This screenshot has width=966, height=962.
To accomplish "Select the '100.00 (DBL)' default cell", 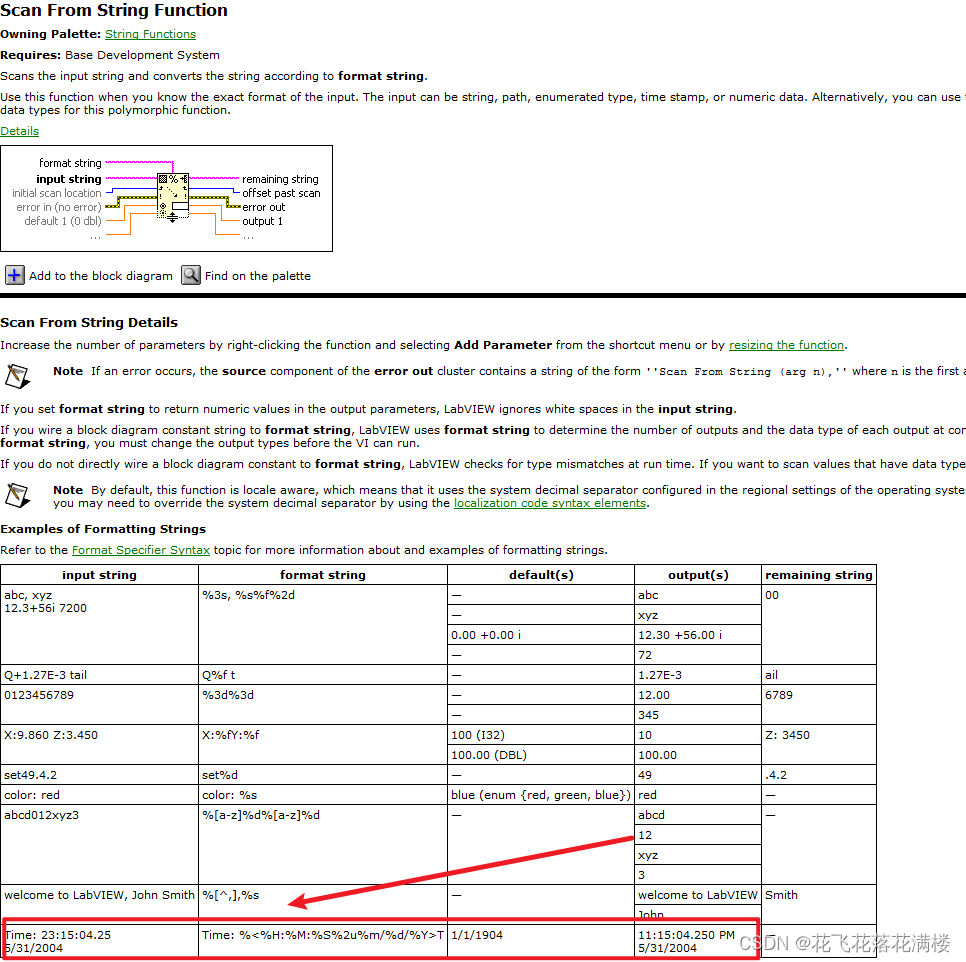I will (541, 754).
